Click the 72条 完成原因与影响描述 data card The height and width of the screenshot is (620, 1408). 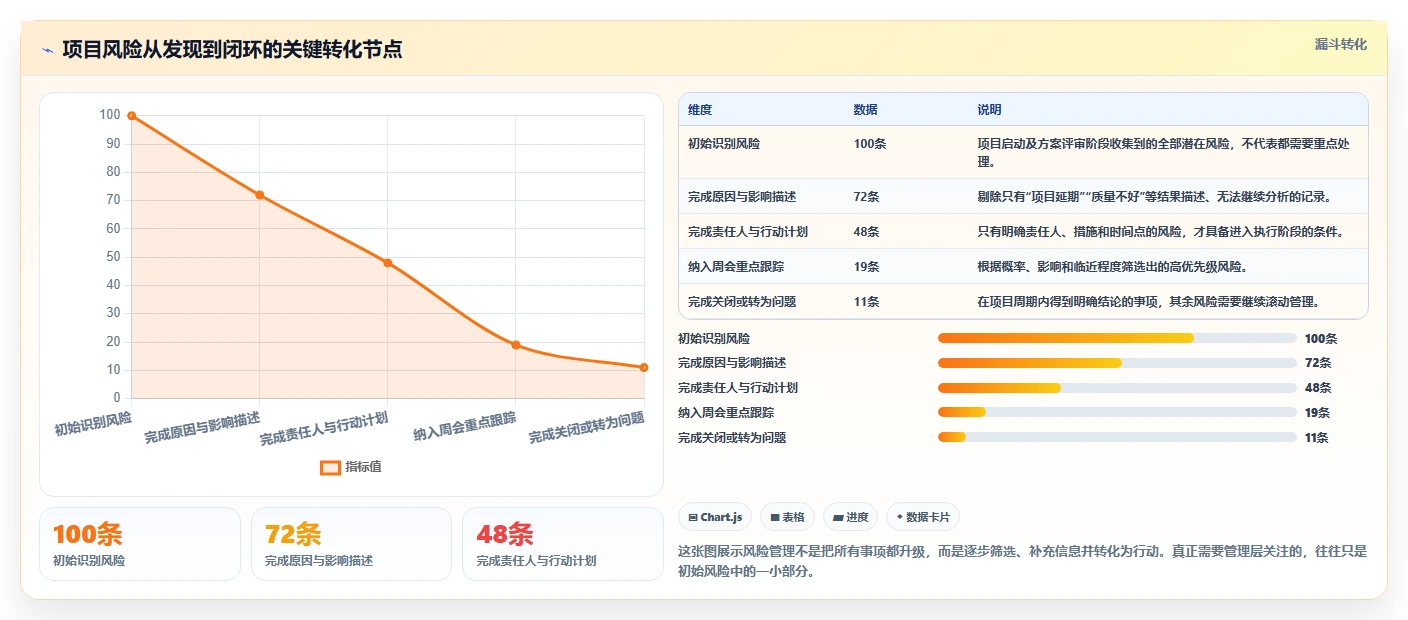pos(351,544)
